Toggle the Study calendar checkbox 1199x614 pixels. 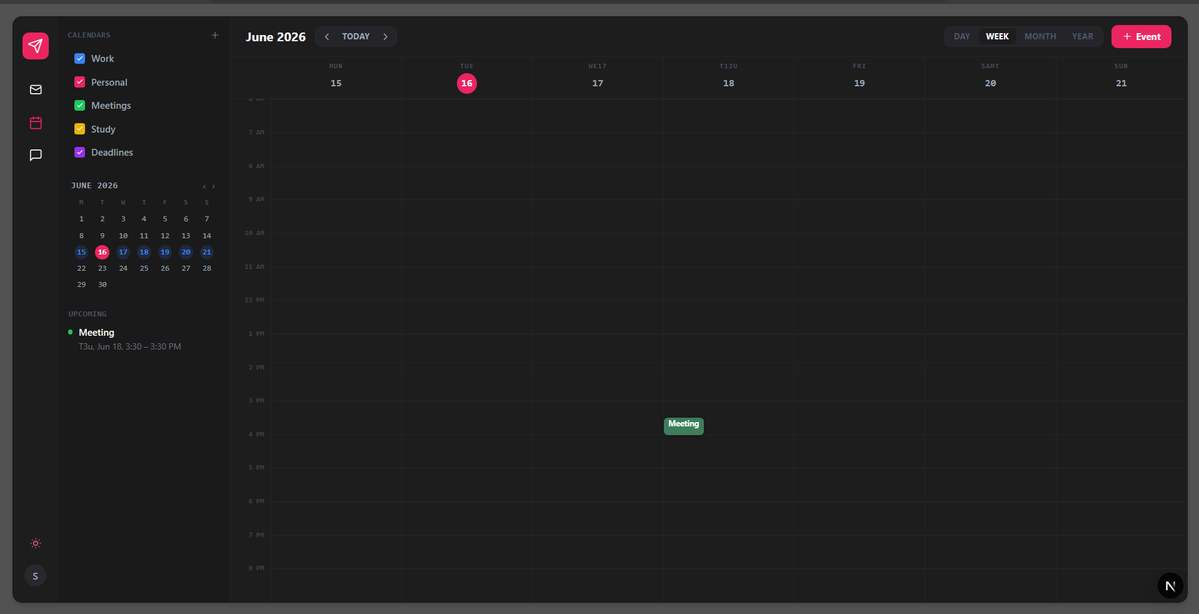(80, 129)
